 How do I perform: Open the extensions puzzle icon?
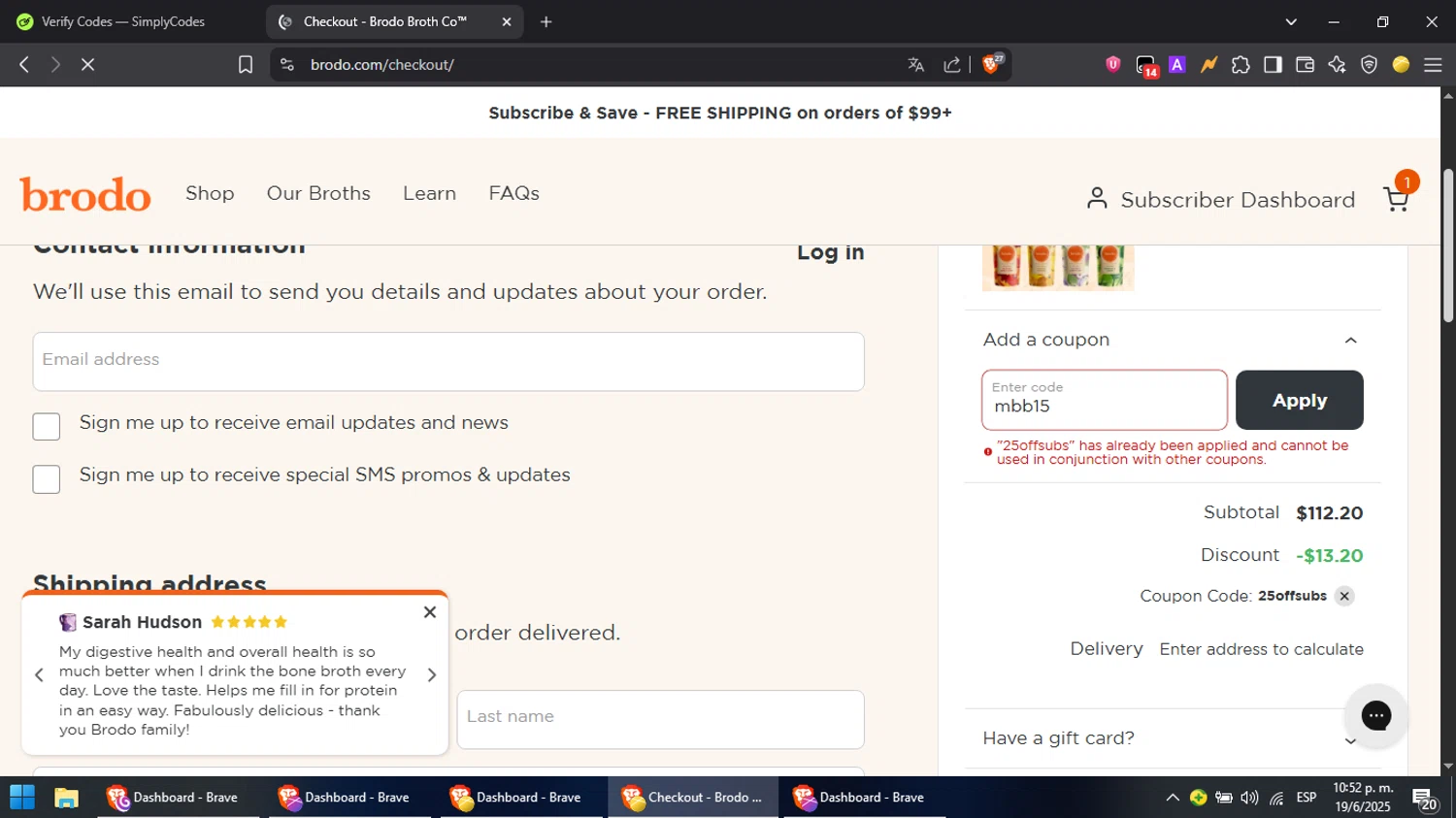pos(1241,64)
